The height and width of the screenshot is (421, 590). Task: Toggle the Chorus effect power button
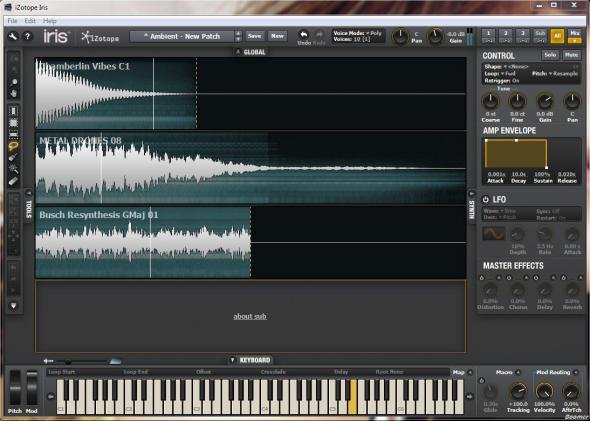coord(509,278)
